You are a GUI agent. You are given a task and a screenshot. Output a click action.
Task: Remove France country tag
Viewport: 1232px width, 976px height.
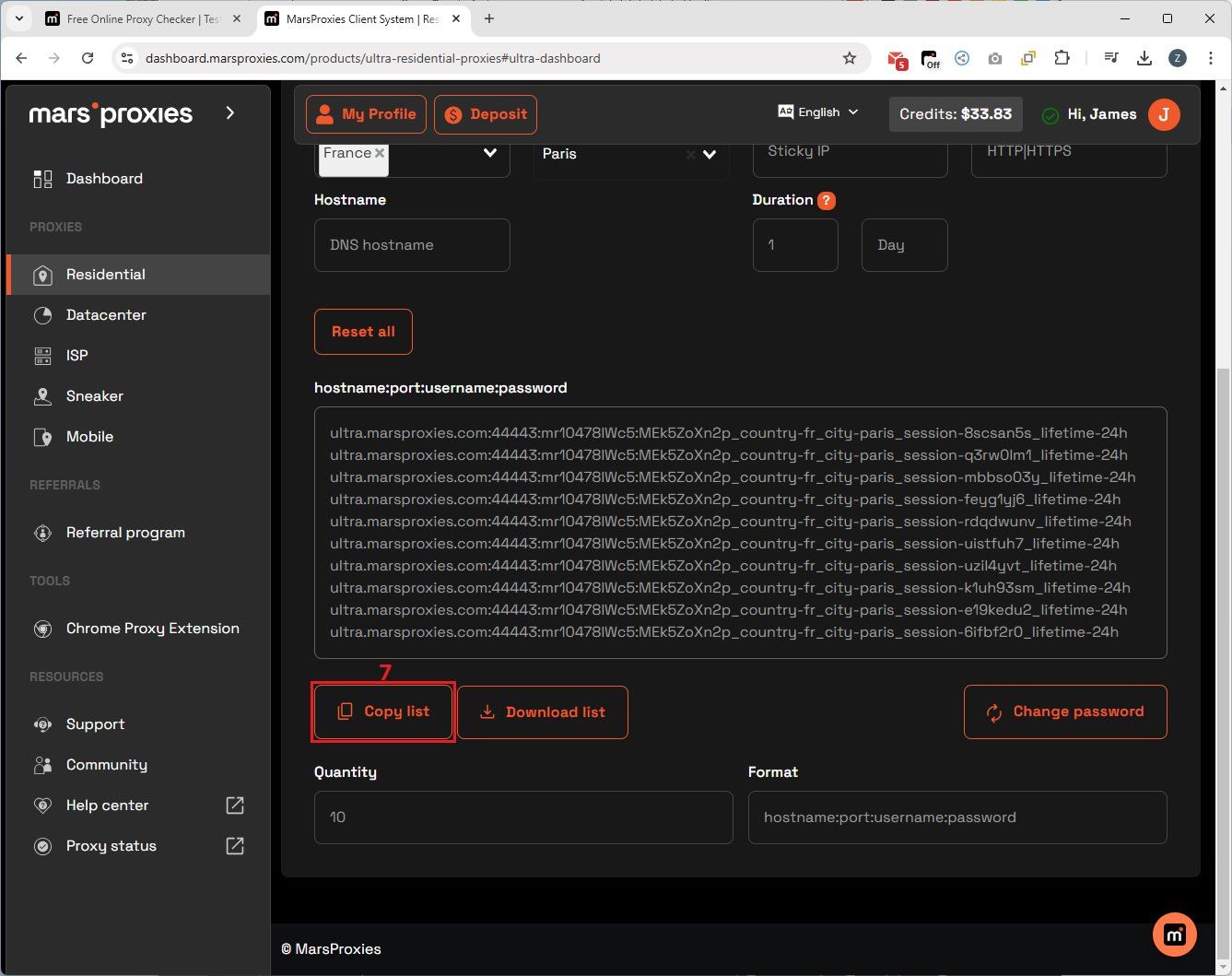(380, 153)
